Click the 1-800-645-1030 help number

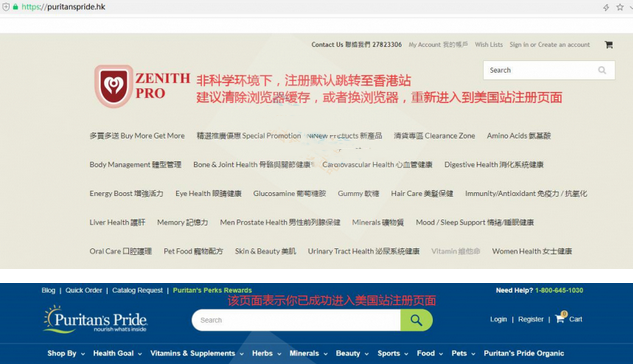(x=559, y=290)
